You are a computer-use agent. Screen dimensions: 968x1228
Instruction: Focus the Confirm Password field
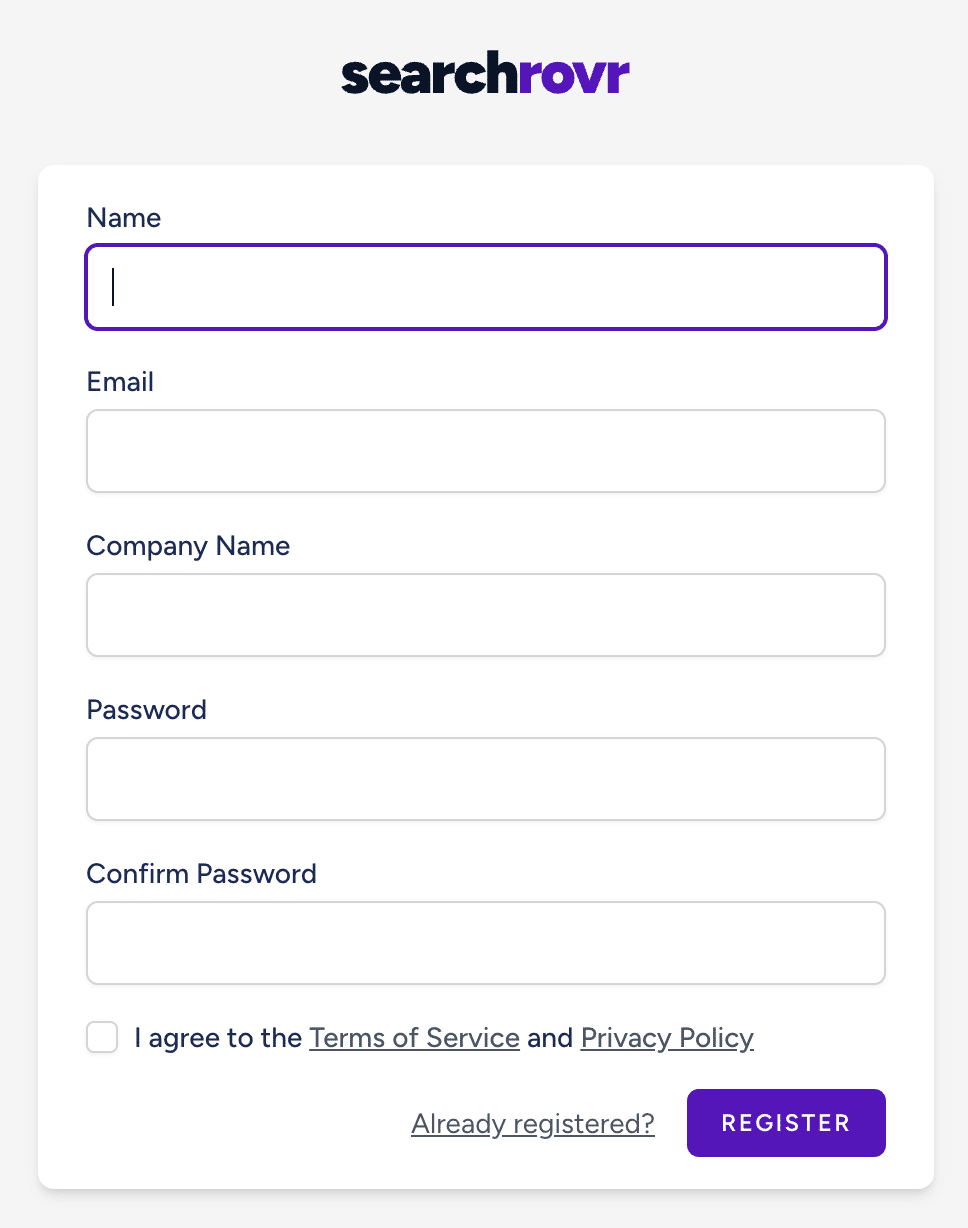pyautogui.click(x=486, y=943)
